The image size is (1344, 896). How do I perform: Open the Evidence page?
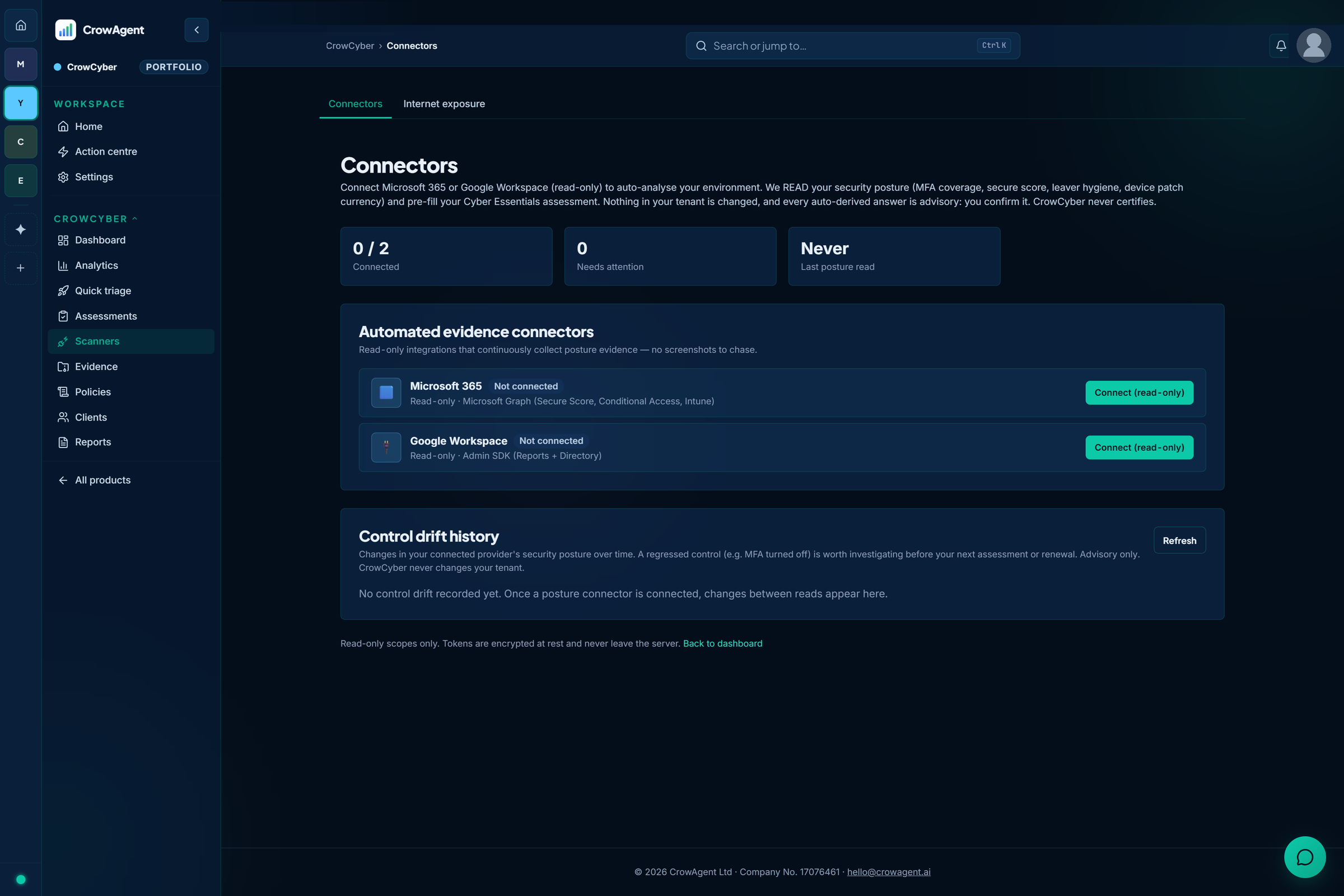(x=131, y=366)
